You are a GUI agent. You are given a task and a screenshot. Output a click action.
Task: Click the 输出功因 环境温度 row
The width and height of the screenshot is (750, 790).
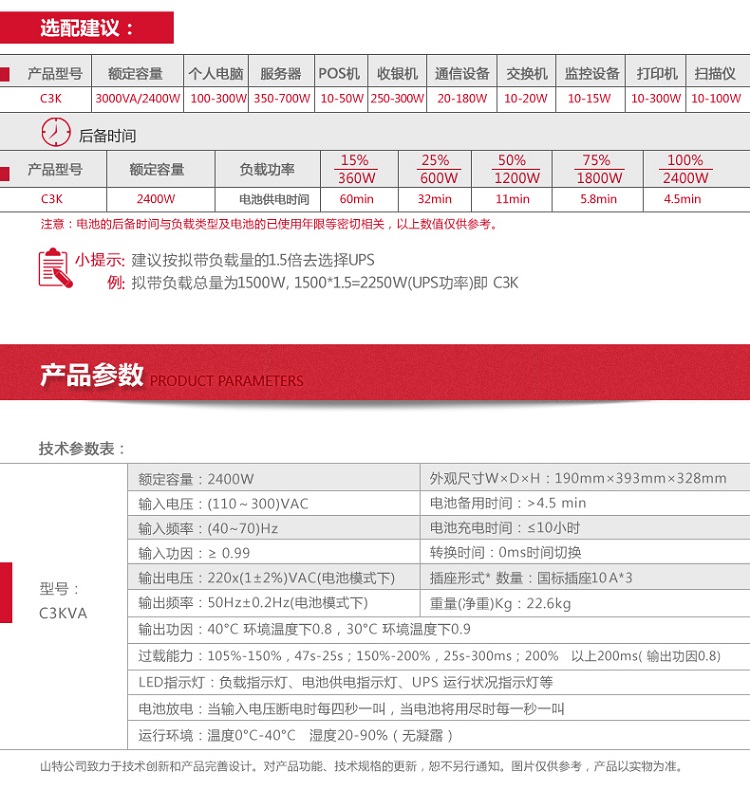(439, 629)
